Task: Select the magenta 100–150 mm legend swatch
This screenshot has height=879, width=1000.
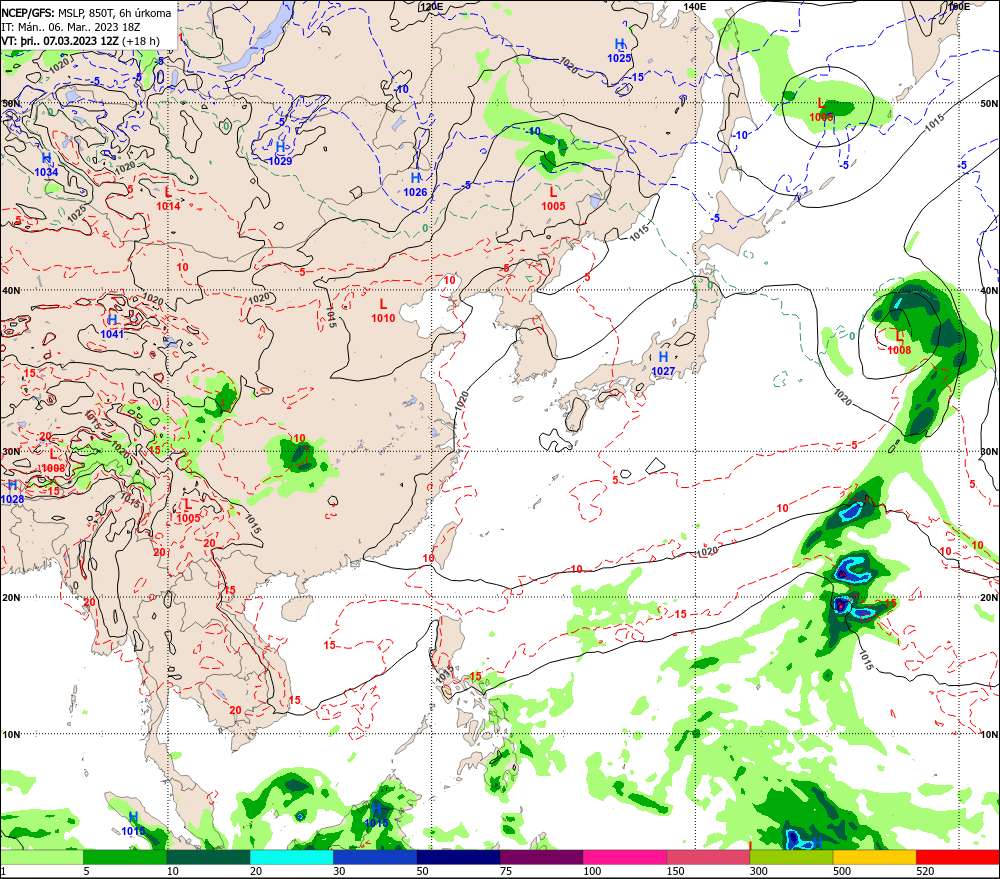Action: tap(624, 857)
